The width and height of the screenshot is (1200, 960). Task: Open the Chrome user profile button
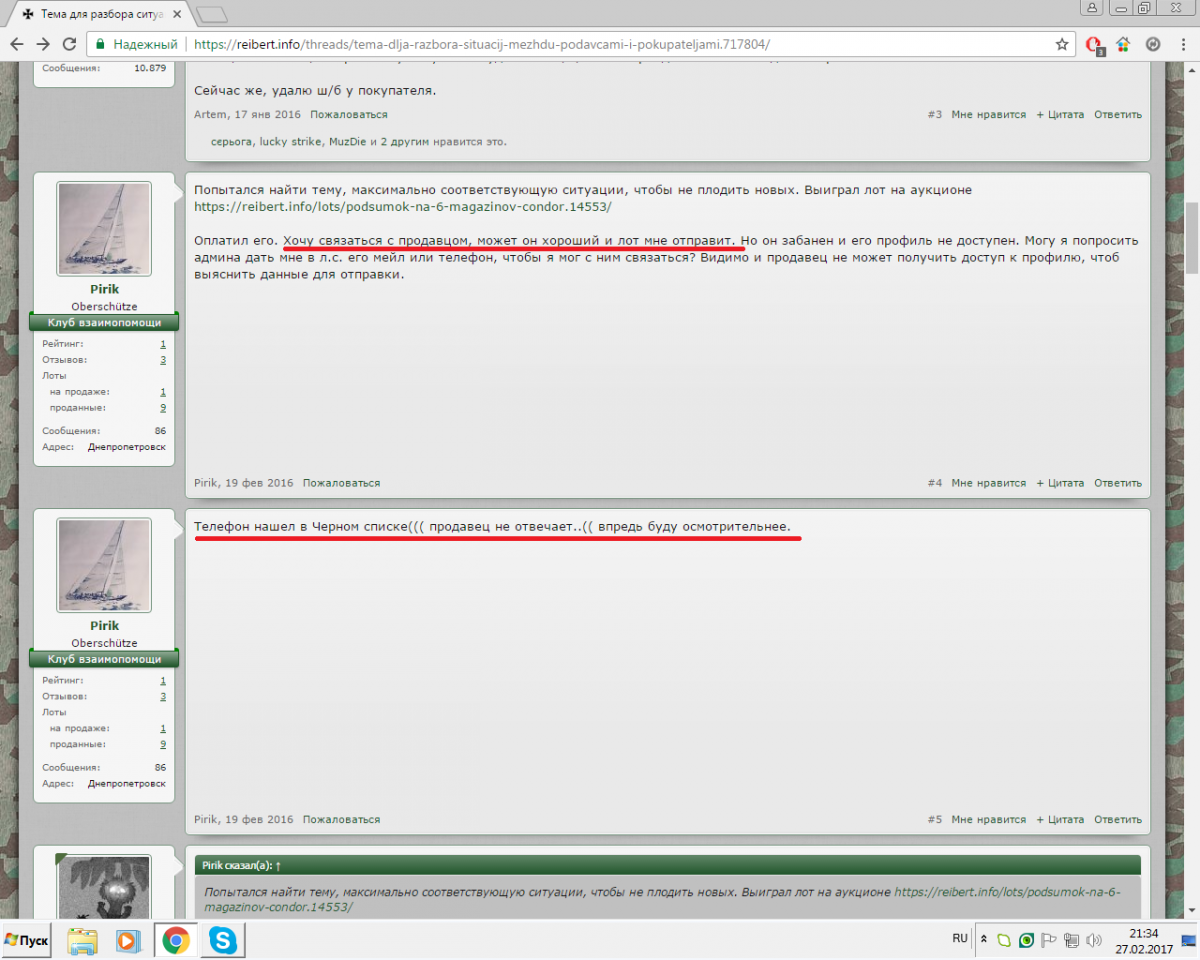tap(1092, 7)
